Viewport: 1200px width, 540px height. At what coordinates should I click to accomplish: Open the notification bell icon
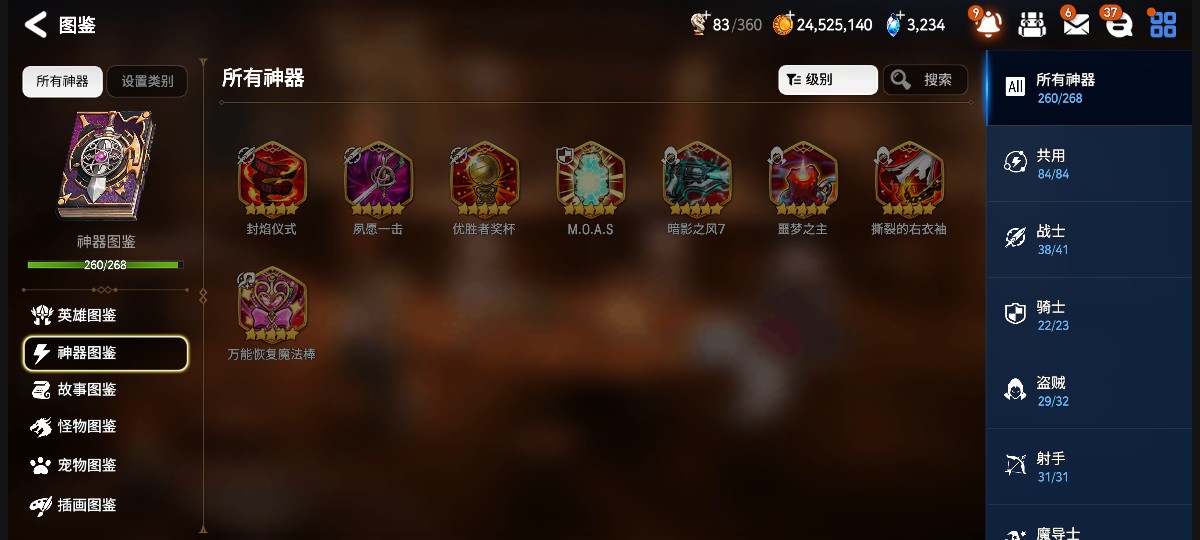pyautogui.click(x=986, y=22)
